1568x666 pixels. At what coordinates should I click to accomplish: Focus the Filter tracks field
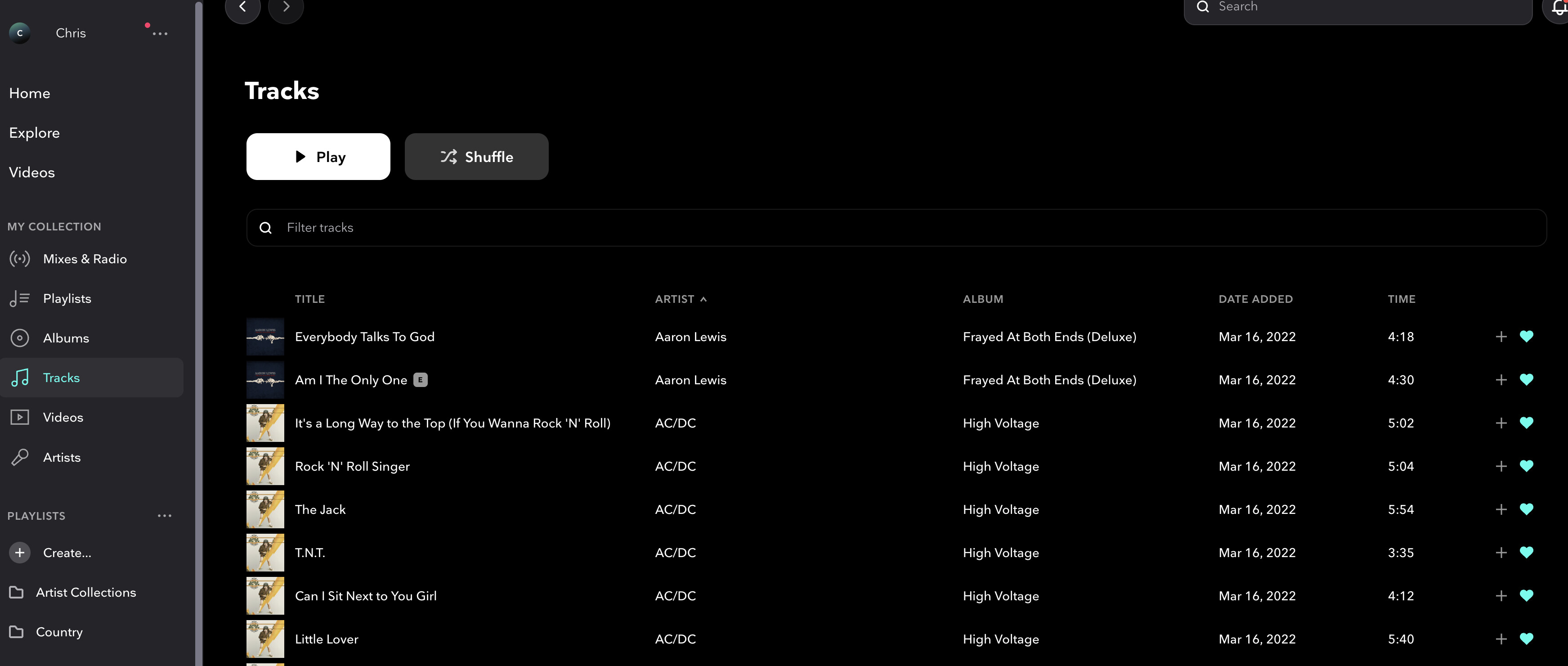pos(896,228)
